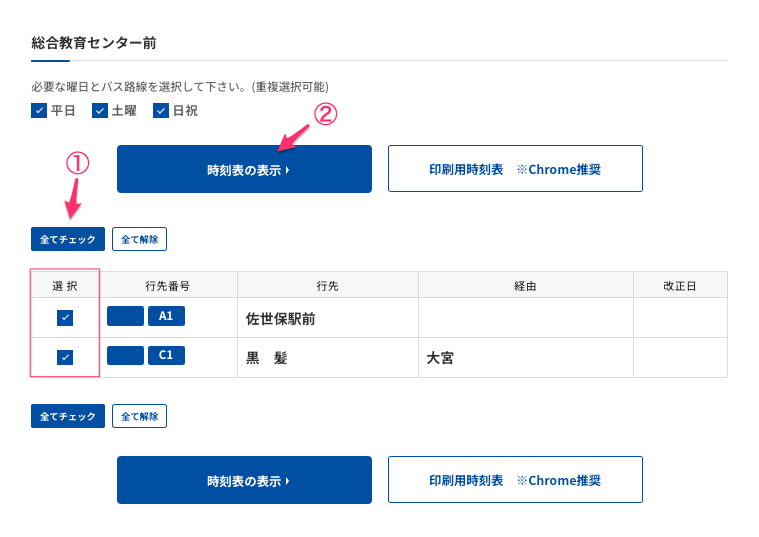Click the C1 route number badge
The height and width of the screenshot is (537, 759).
click(x=166, y=355)
